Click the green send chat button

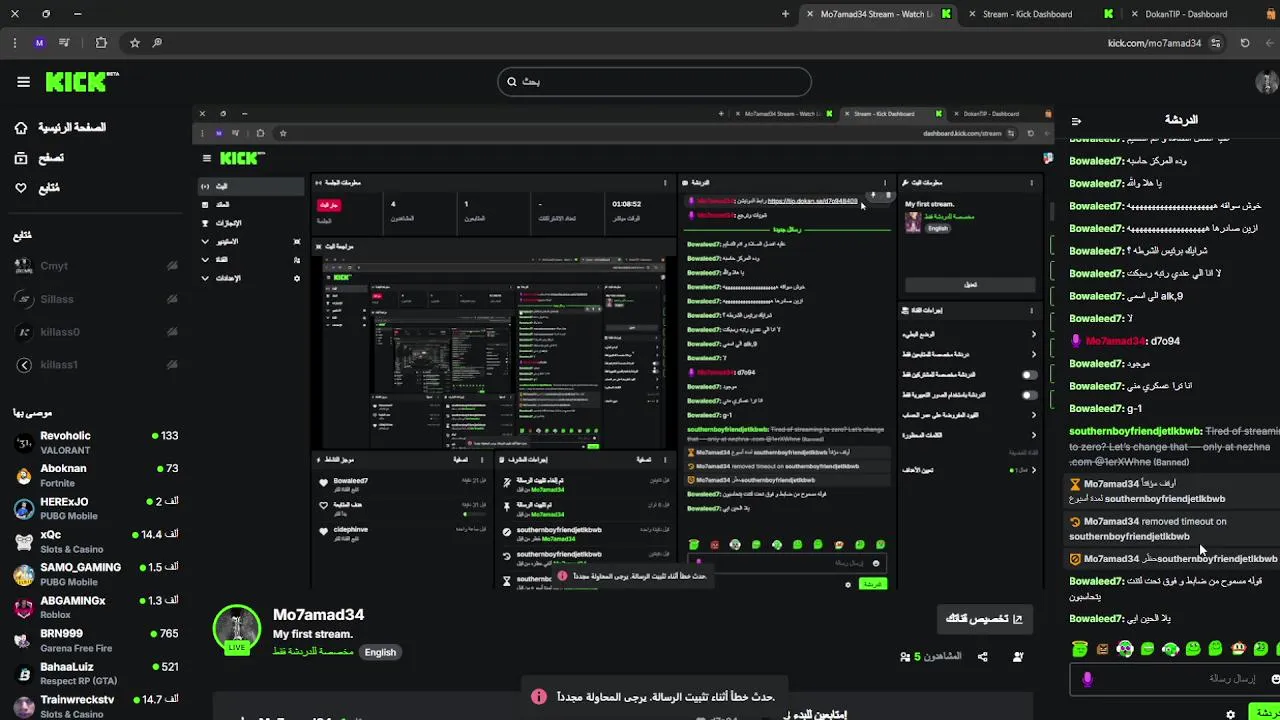[x=1265, y=713]
